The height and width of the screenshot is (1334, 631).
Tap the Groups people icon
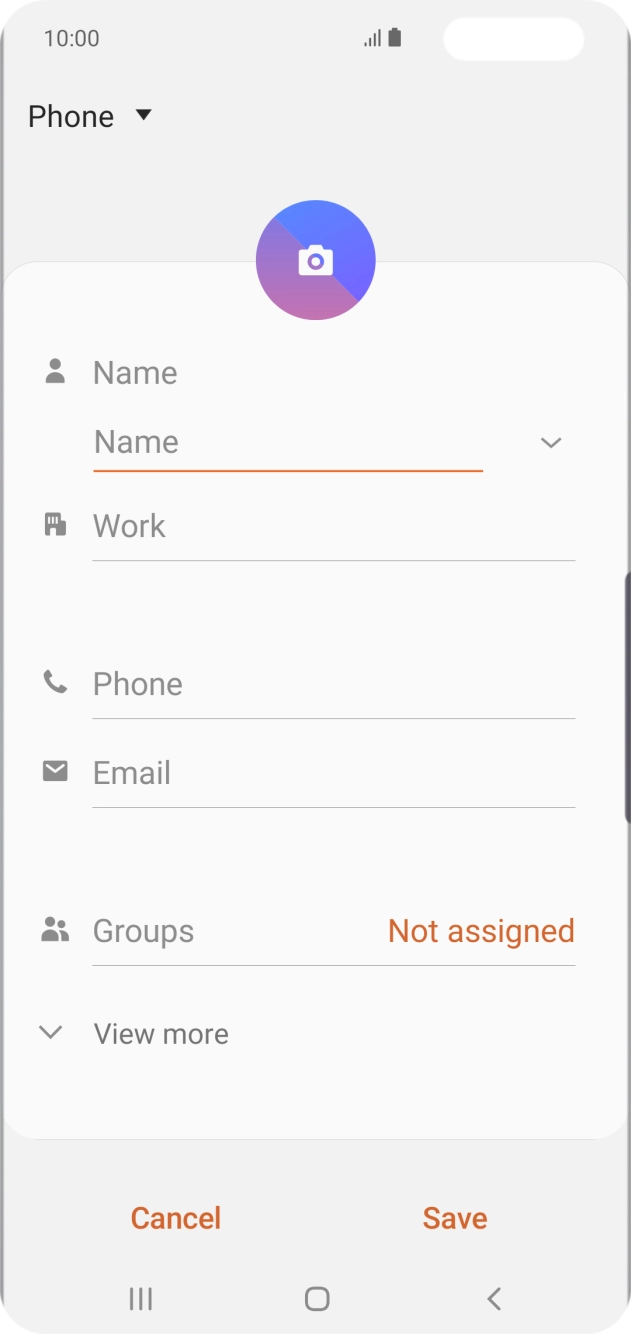point(56,927)
